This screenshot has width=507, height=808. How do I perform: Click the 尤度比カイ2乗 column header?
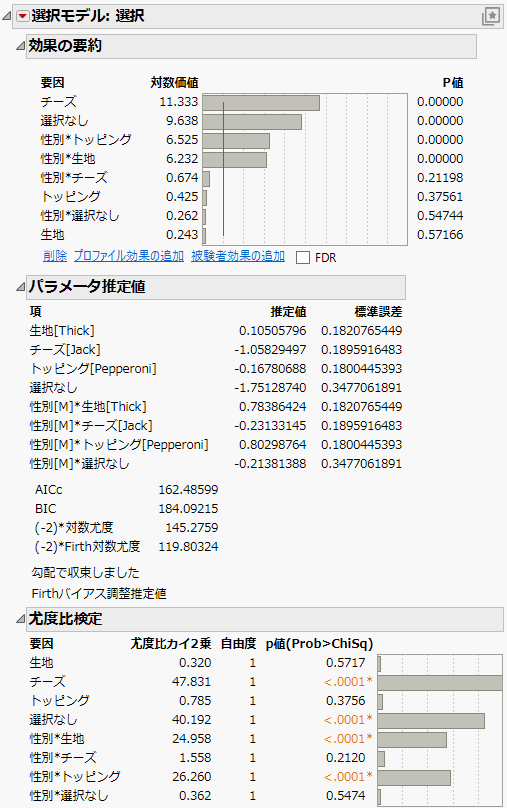click(171, 644)
